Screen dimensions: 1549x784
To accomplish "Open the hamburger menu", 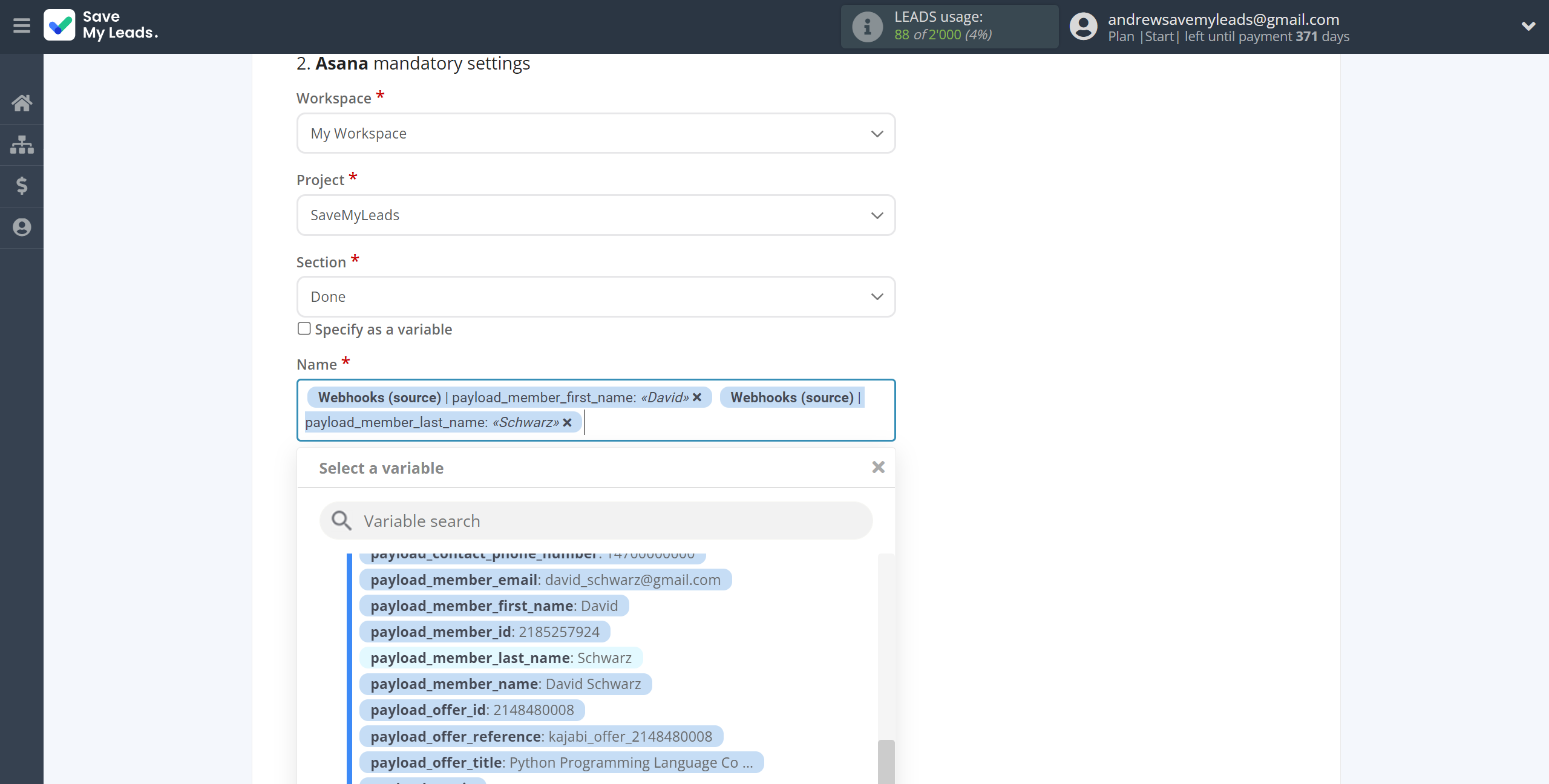I will pyautogui.click(x=22, y=25).
